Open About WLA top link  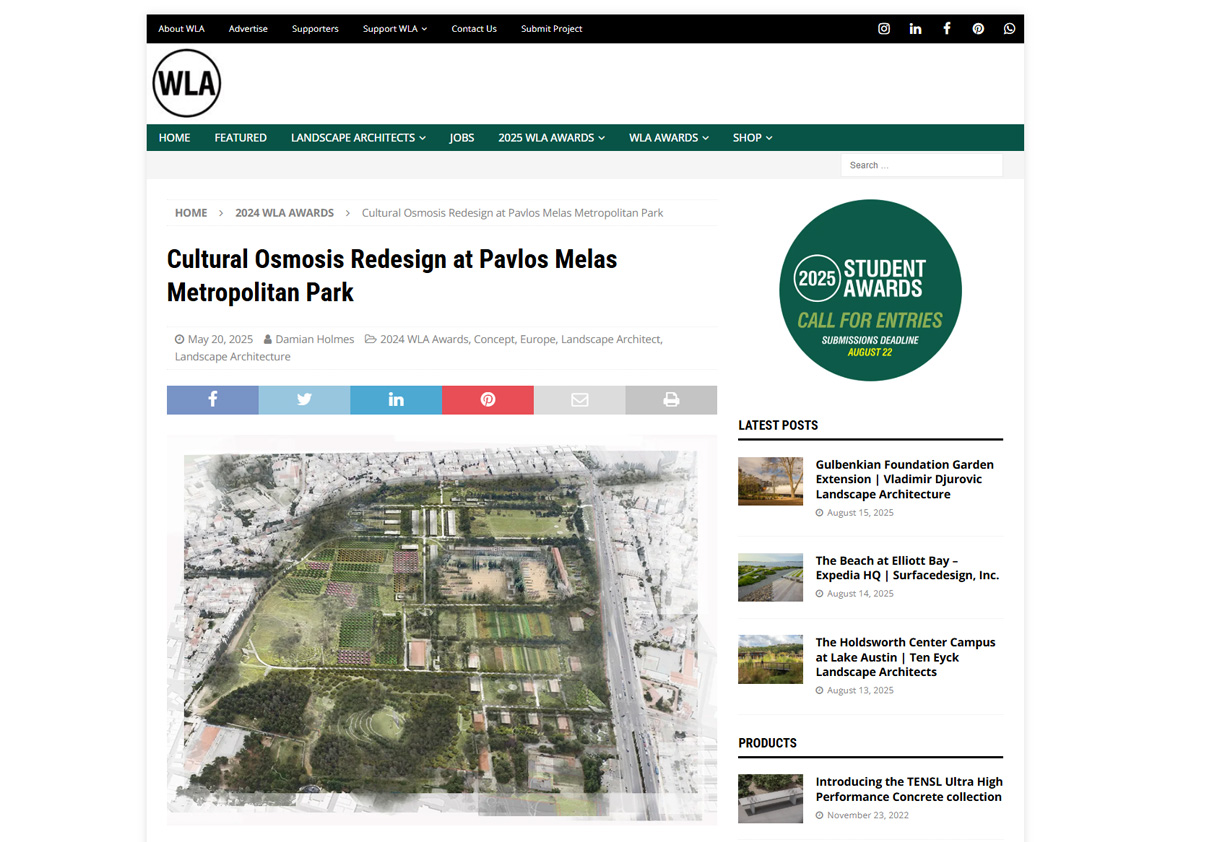(181, 29)
